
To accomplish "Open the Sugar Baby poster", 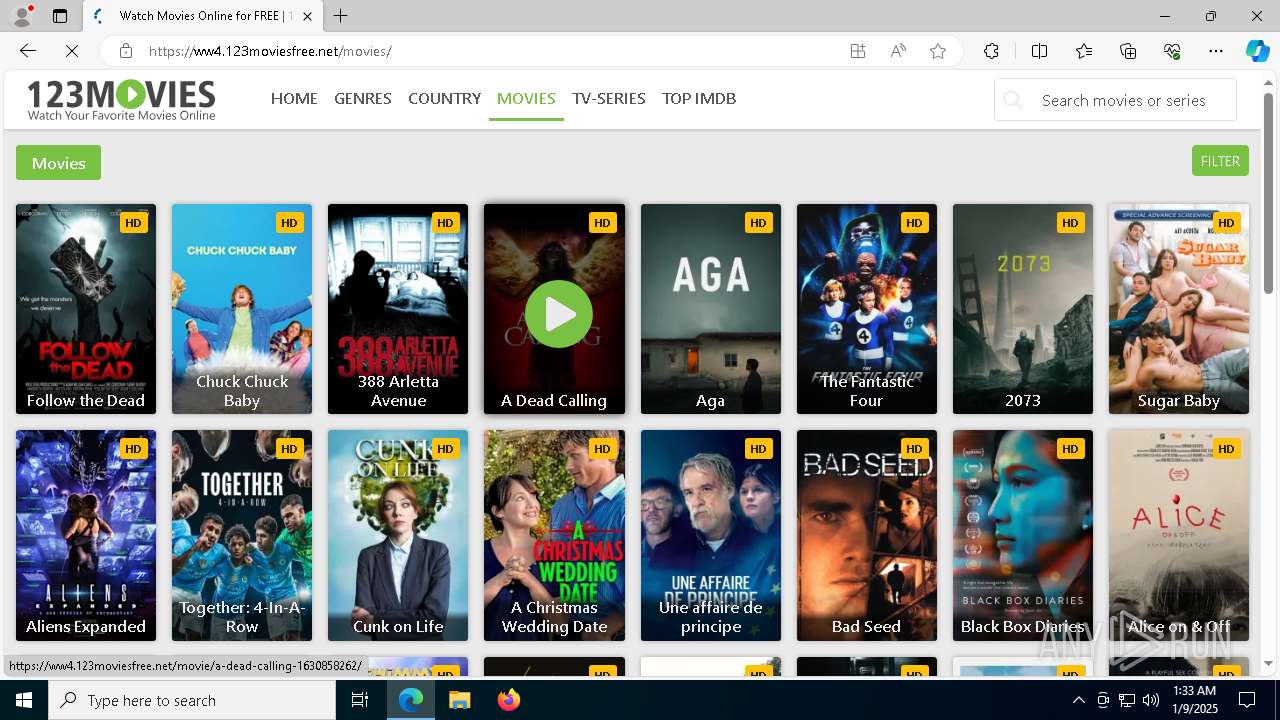I will coord(1179,309).
